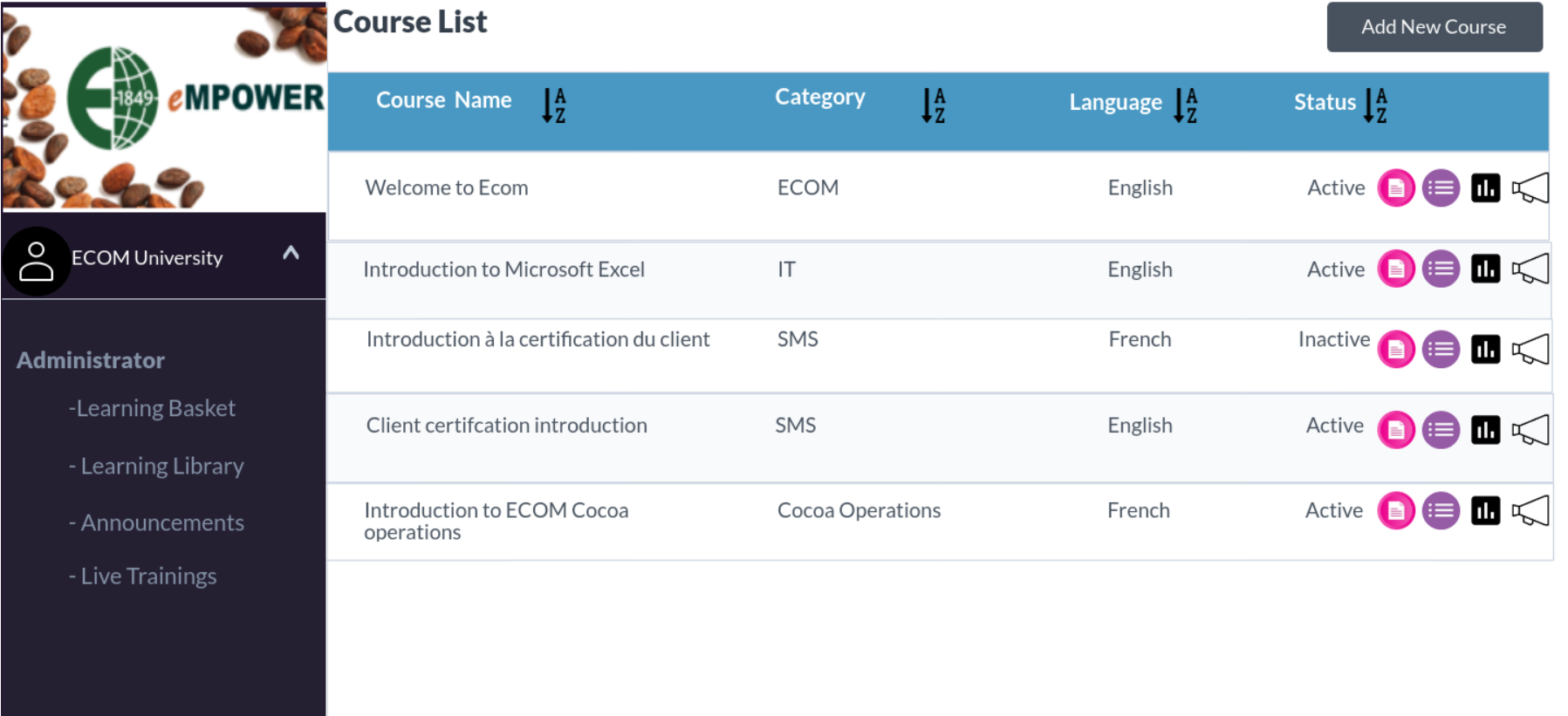Image resolution: width=1568 pixels, height=716 pixels.
Task: Sort courses by Status A-Z
Action: point(1375,106)
